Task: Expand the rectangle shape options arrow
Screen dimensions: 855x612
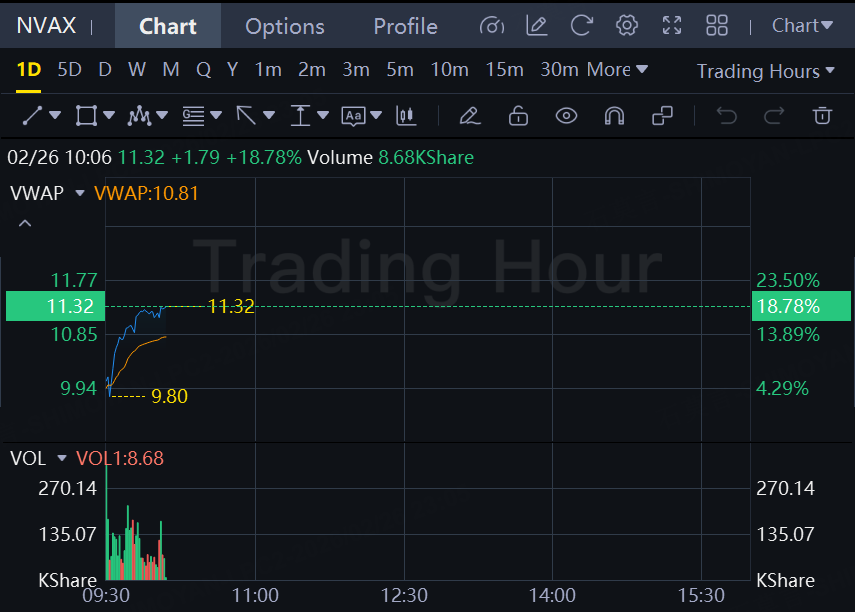Action: 109,115
